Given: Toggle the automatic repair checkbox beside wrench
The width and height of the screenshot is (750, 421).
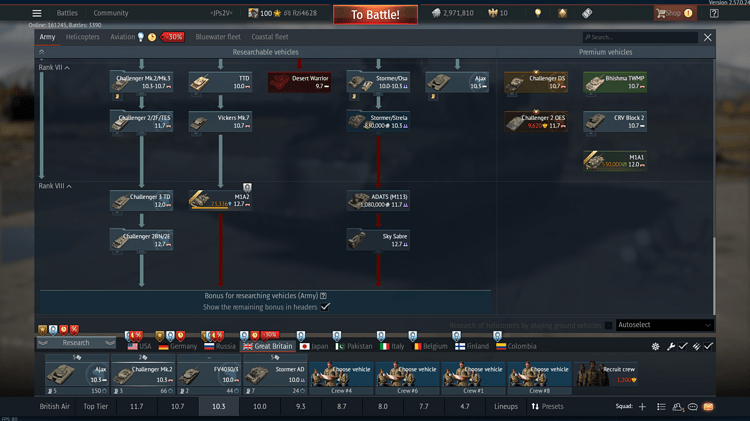Looking at the screenshot, I should pos(683,346).
